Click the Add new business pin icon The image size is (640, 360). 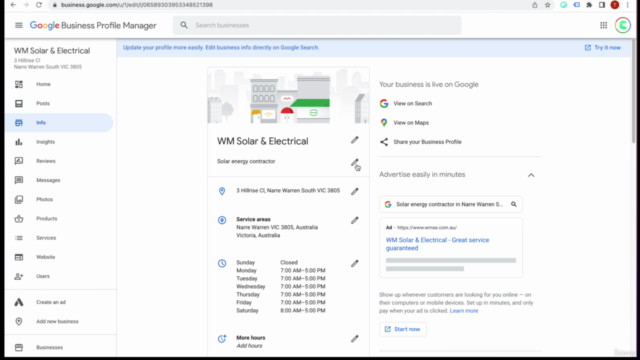[x=19, y=321]
